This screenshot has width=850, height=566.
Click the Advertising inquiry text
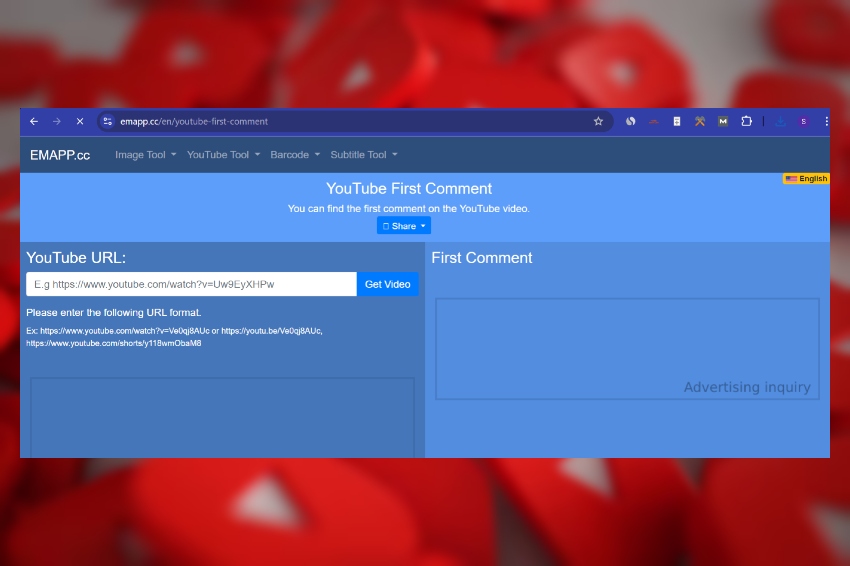point(747,387)
